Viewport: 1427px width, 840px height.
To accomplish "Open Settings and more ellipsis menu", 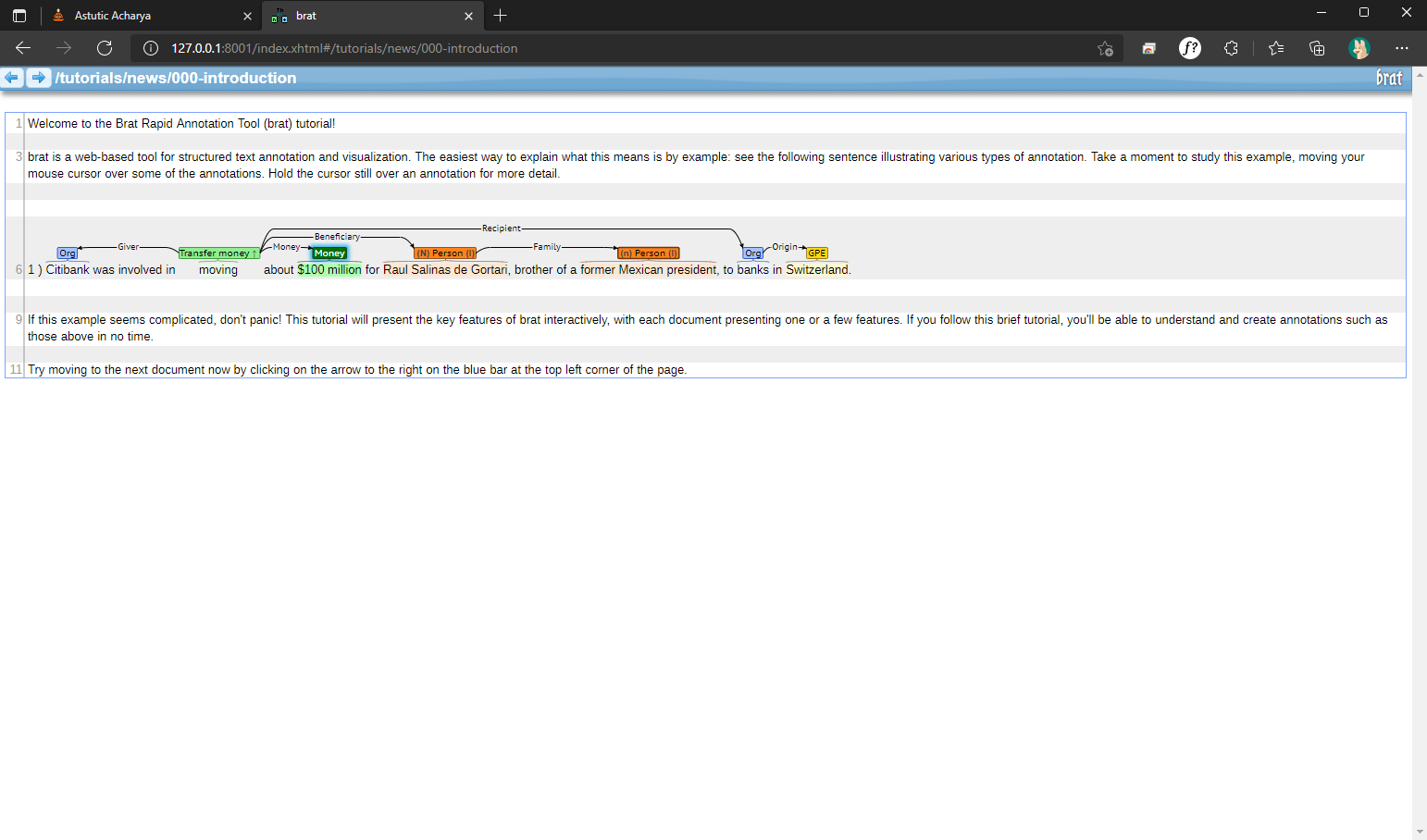I will point(1401,48).
